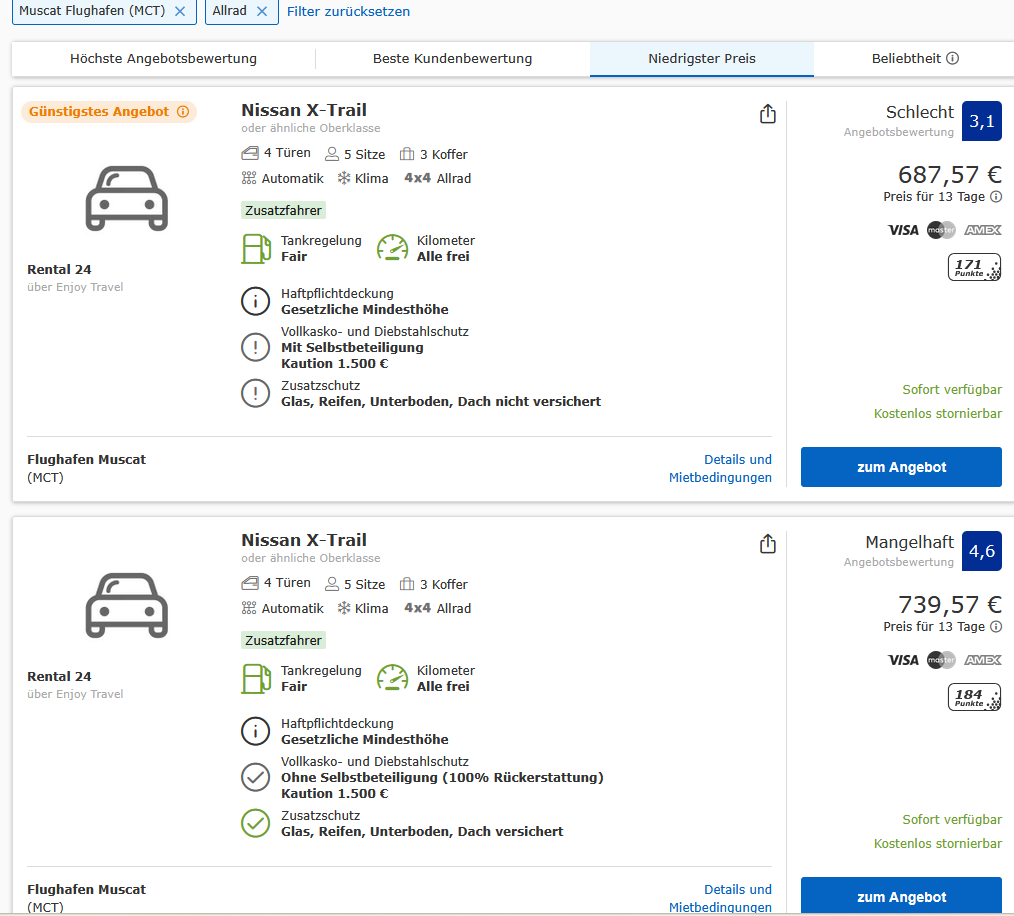Click info icon beside Günstigstes Angebot badge

(183, 112)
